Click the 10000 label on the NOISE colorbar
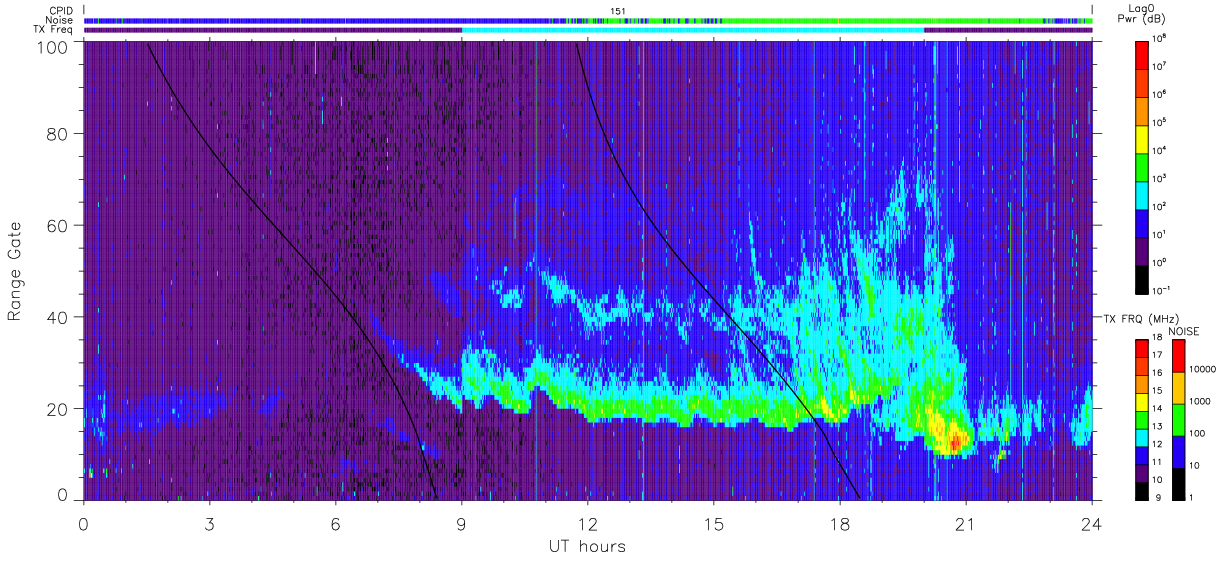Screen dimensions: 1228x567 [x=1202, y=371]
